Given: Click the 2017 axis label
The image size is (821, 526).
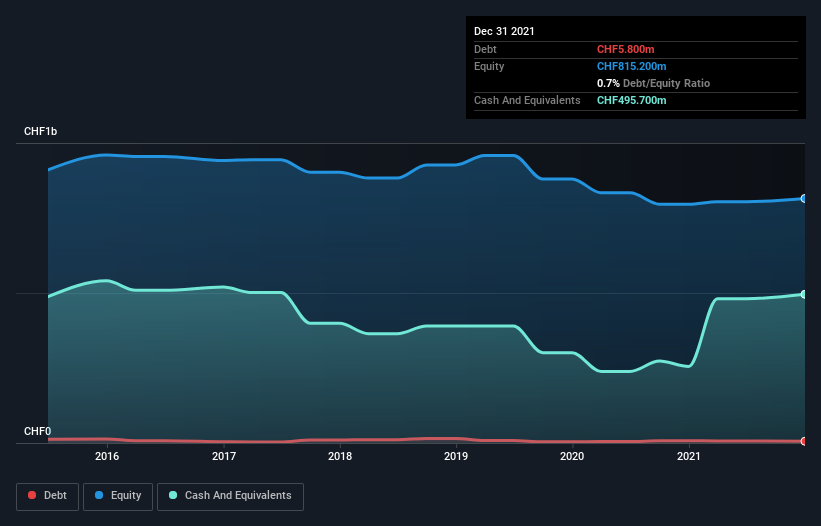Looking at the screenshot, I should coord(224,456).
